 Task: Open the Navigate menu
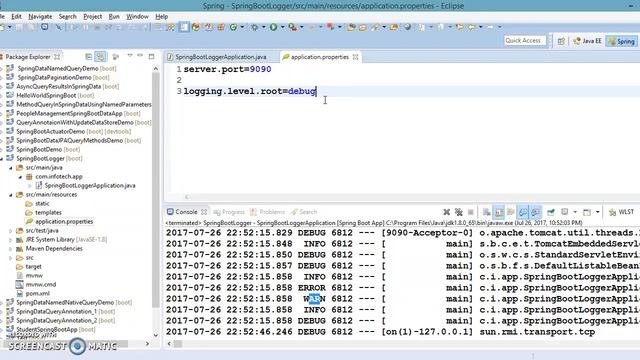[40, 17]
